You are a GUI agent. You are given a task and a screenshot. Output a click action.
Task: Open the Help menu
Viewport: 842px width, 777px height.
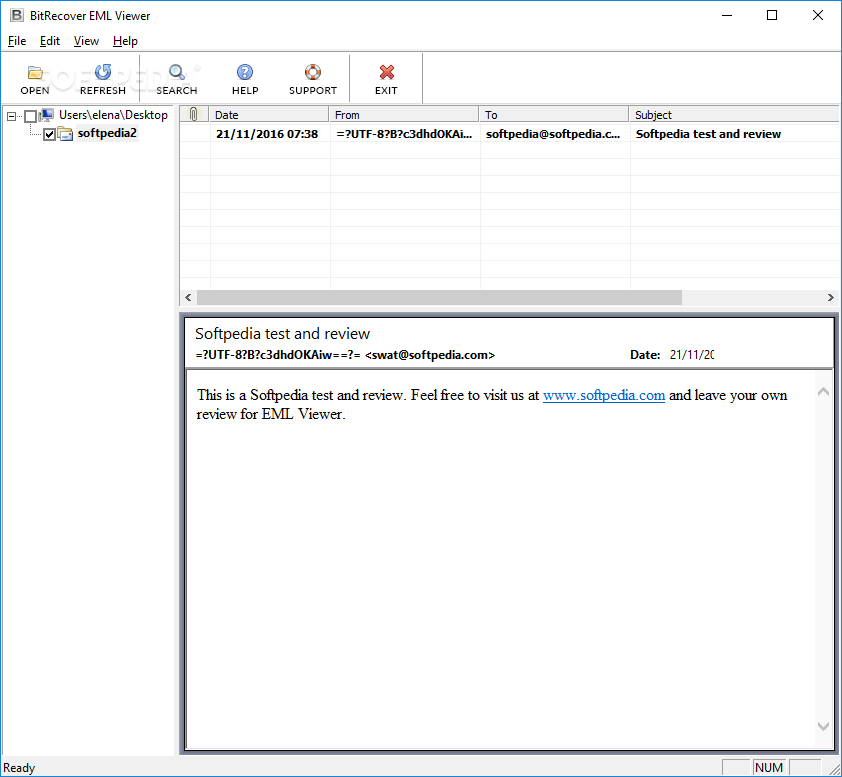pos(125,41)
